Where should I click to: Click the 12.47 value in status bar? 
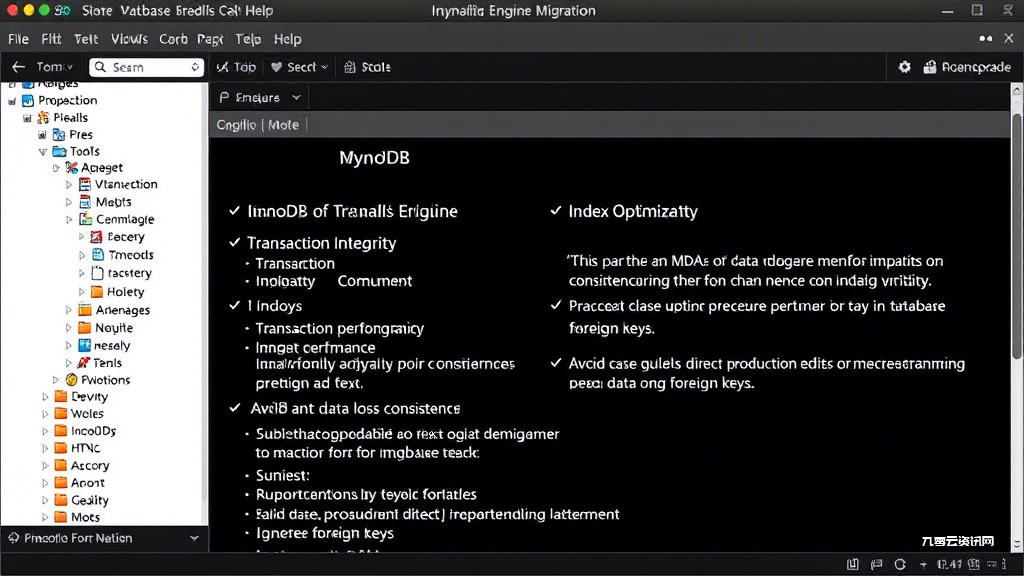click(x=950, y=564)
